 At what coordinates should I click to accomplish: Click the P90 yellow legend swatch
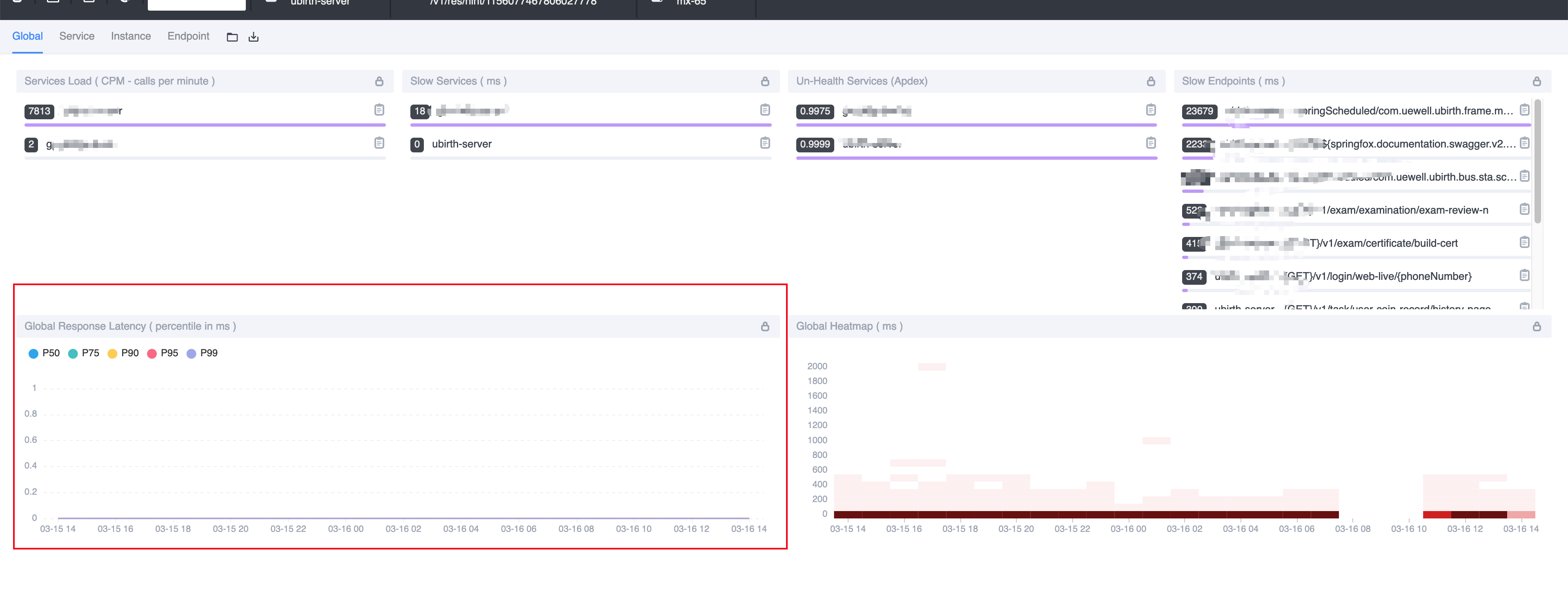112,354
